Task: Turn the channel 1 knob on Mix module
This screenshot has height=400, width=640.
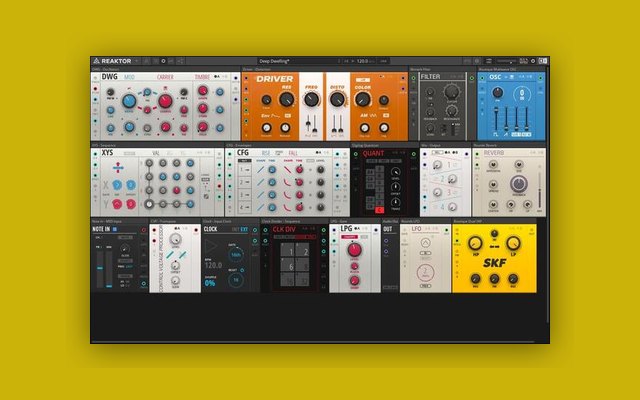Action: 437,165
